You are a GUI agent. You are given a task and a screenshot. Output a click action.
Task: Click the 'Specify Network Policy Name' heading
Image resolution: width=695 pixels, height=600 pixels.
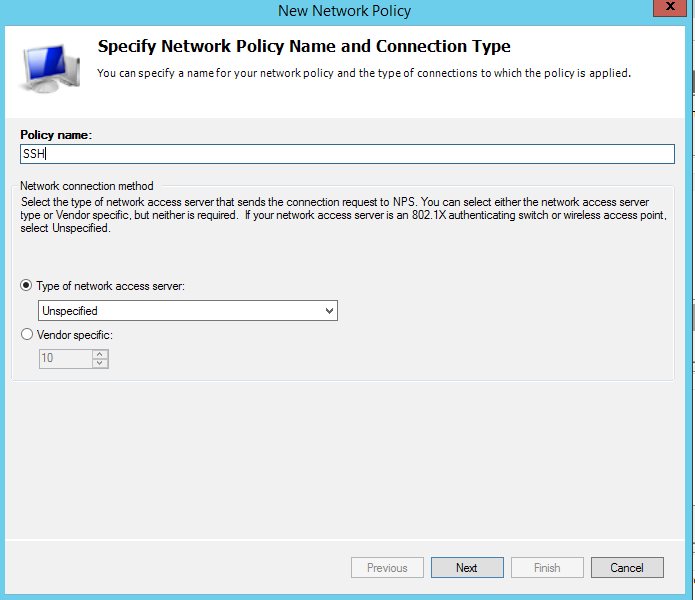click(304, 46)
